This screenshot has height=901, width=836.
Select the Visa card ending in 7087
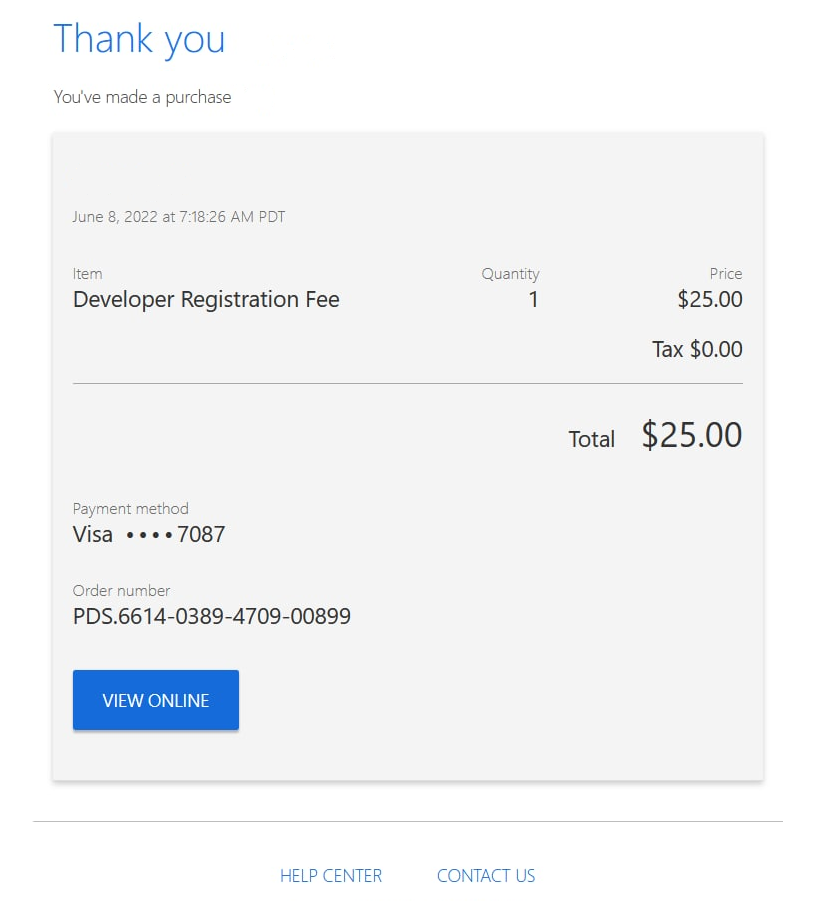[149, 534]
